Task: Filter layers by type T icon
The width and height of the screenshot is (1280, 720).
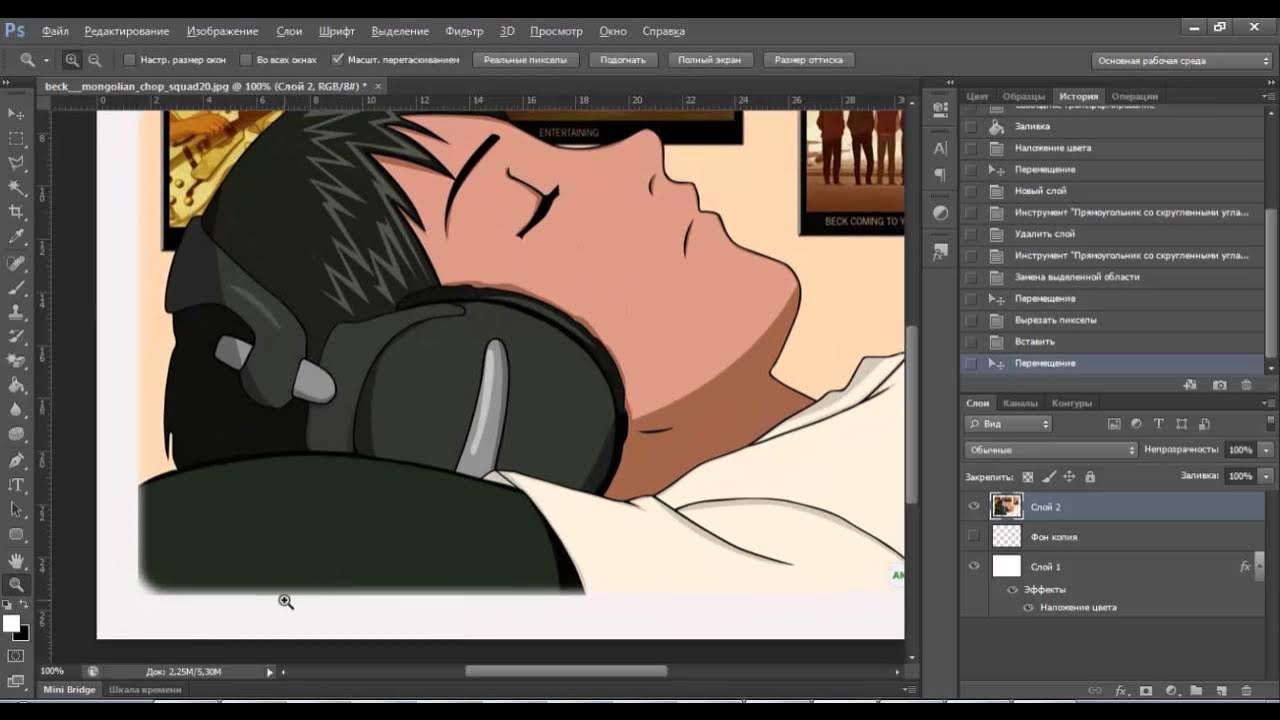Action: coord(1159,424)
